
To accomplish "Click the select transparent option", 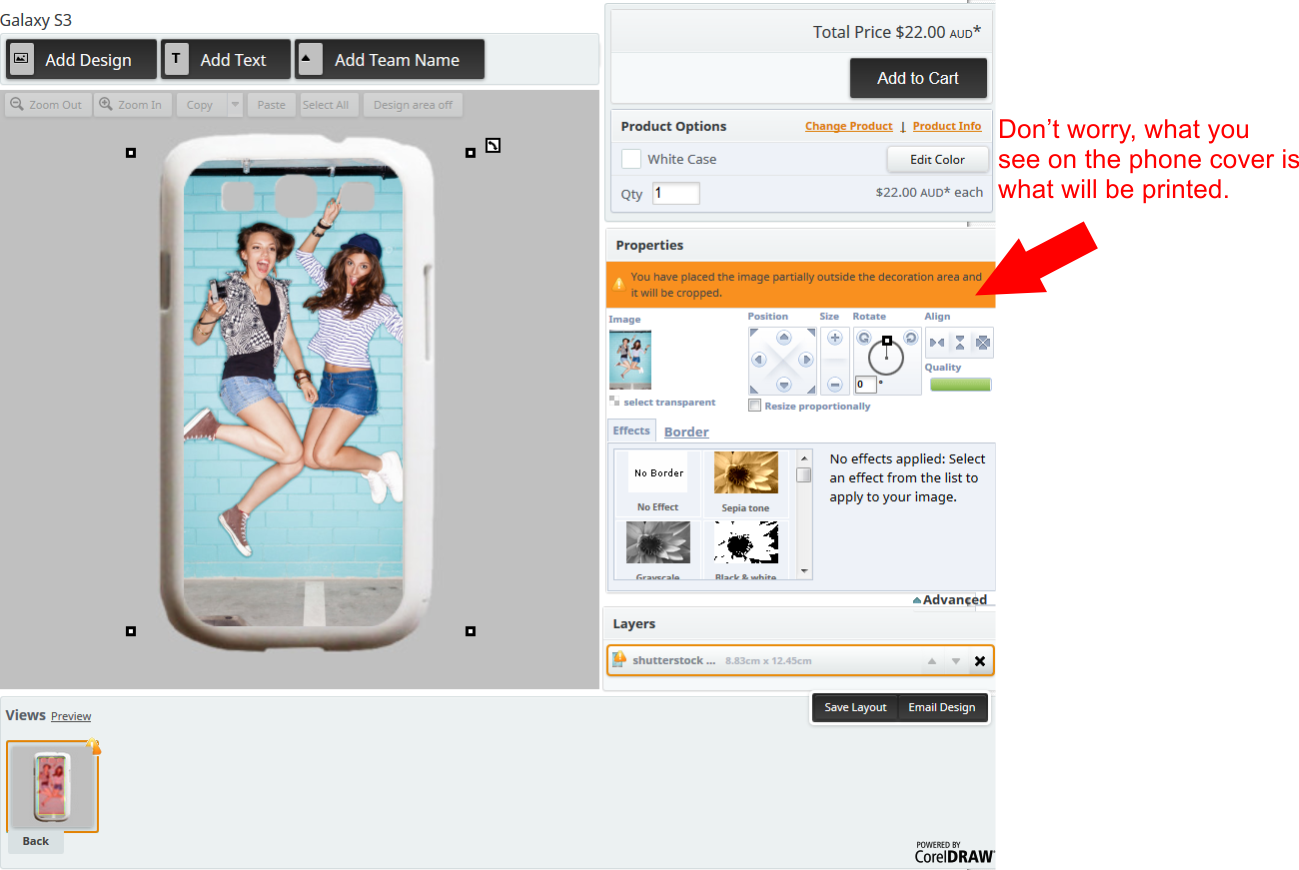I will tap(669, 402).
